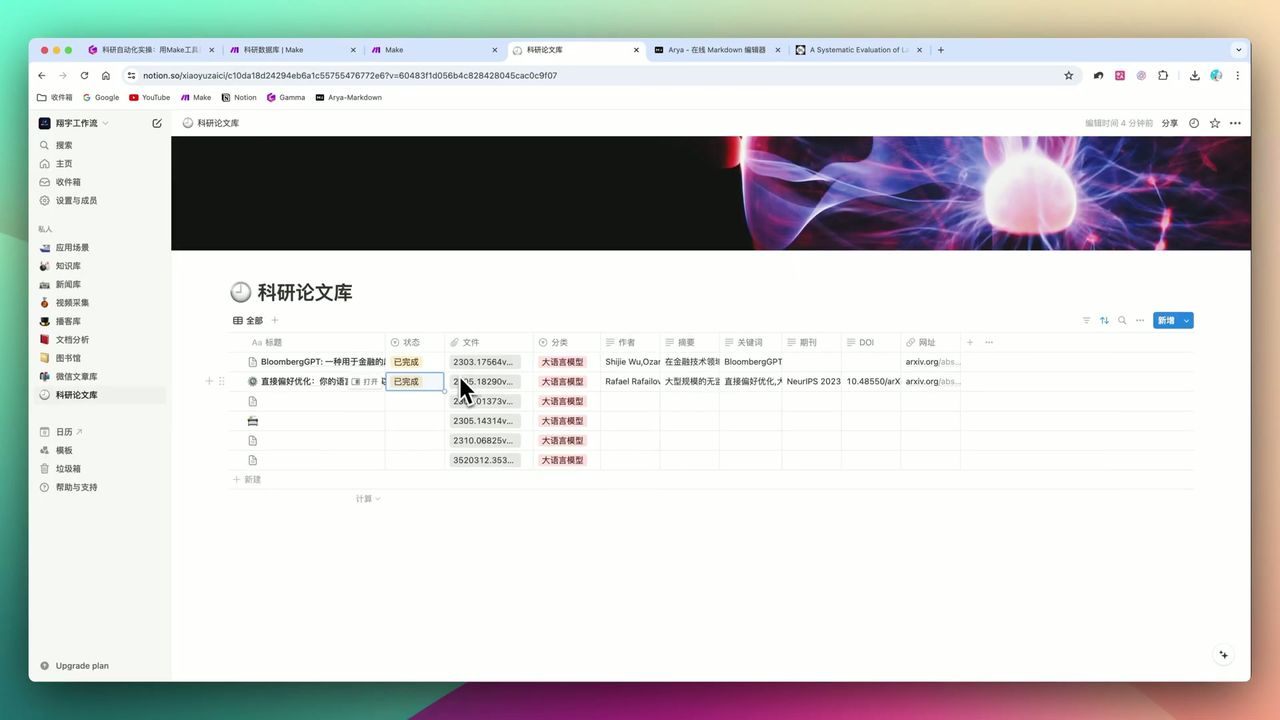Switch to the 全部 view tab
This screenshot has height=720, width=1280.
(248, 320)
